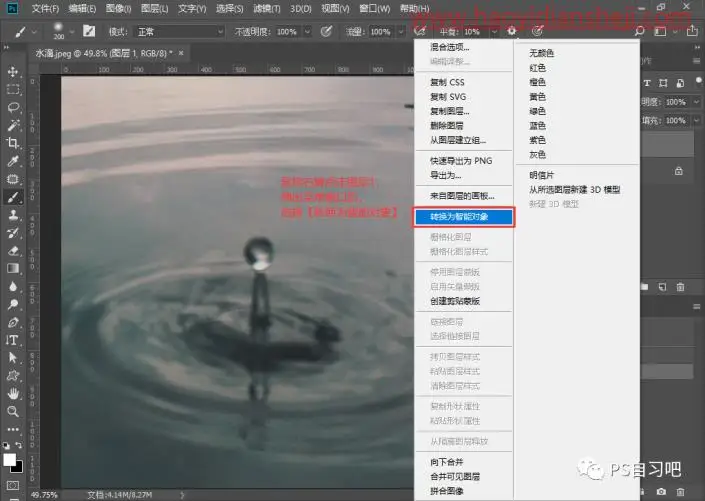The height and width of the screenshot is (501, 705).
Task: Select the Custom Shape tool
Action: 13,376
